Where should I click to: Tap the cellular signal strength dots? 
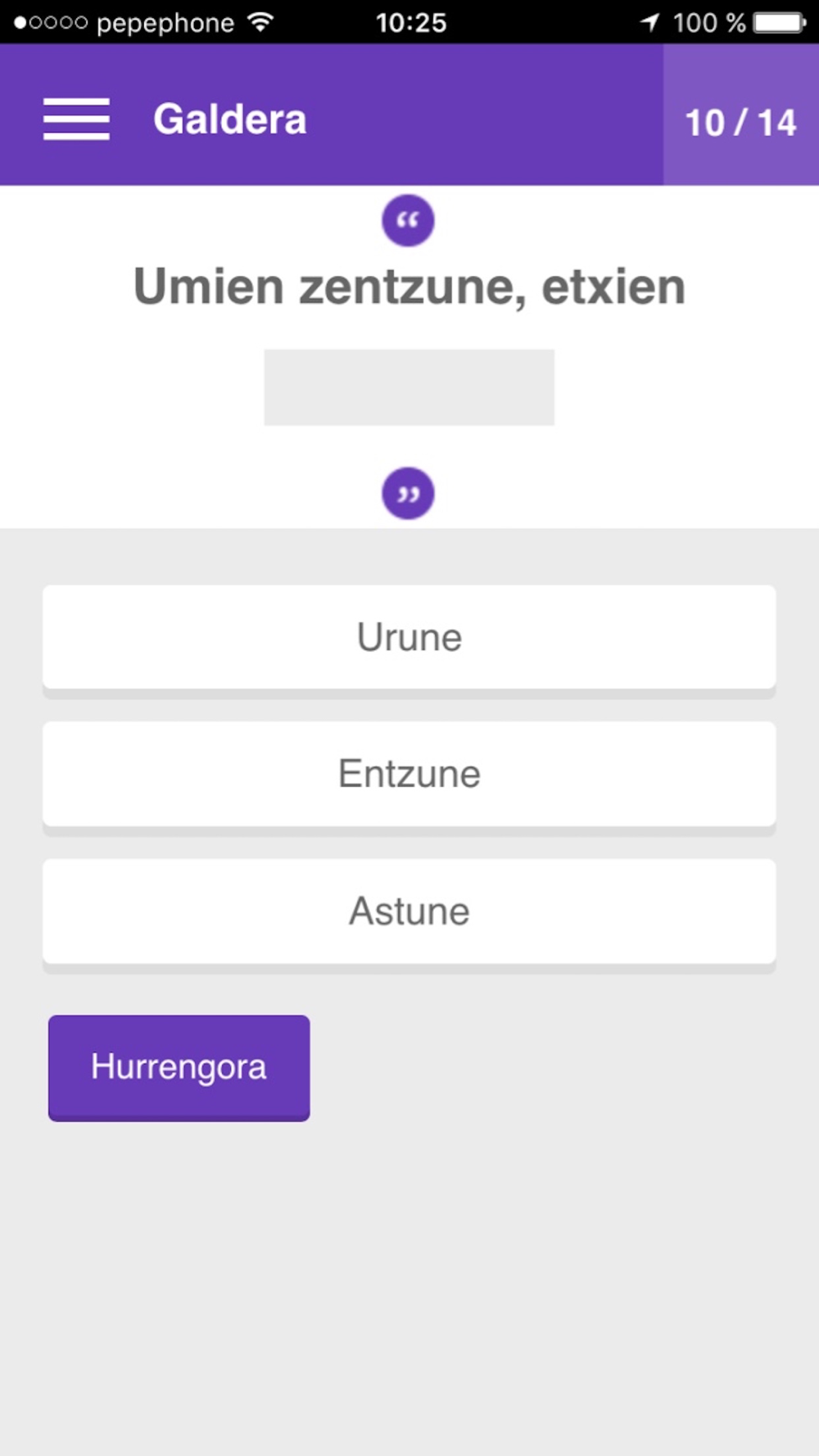pos(51,23)
